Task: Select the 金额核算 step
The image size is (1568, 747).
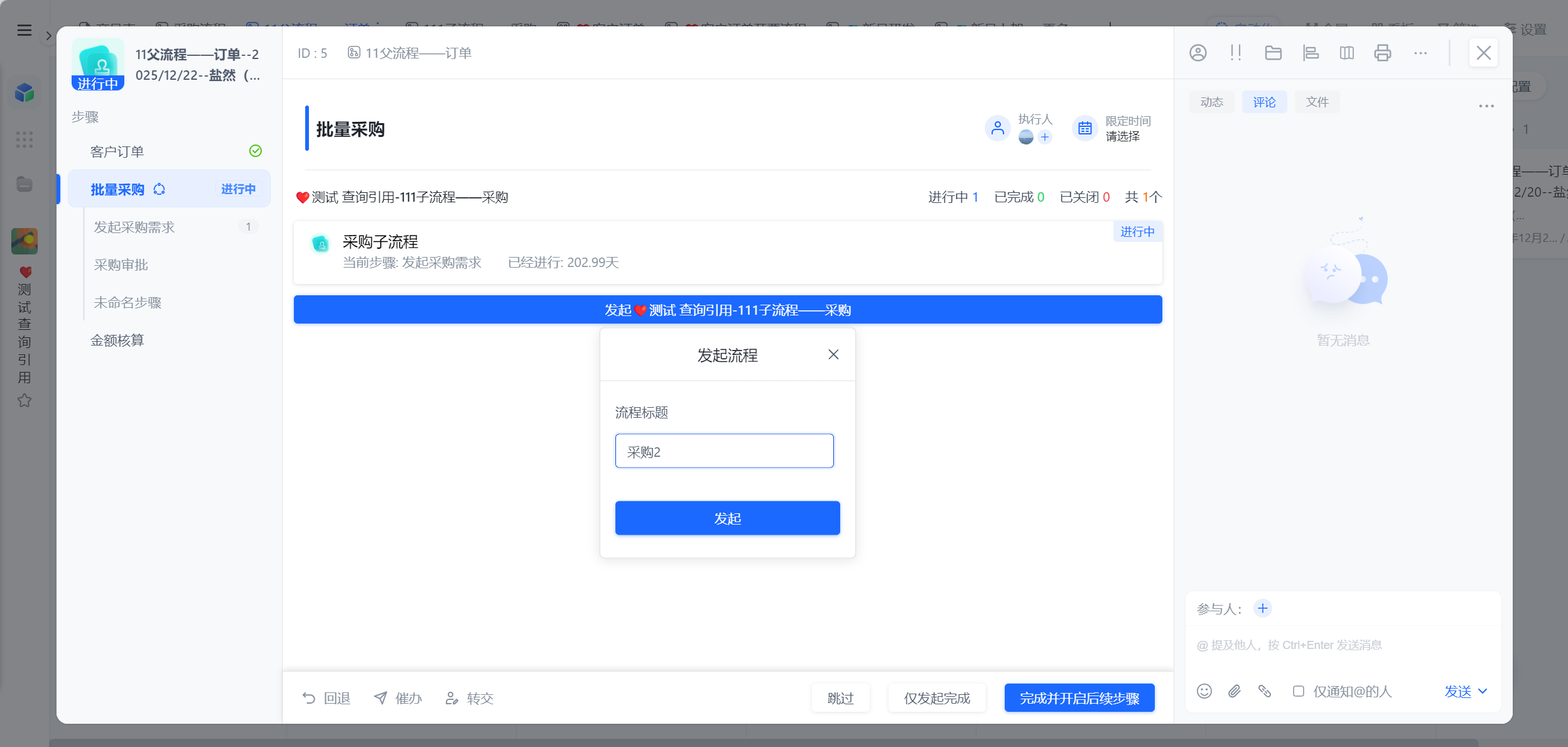Action: (170, 340)
